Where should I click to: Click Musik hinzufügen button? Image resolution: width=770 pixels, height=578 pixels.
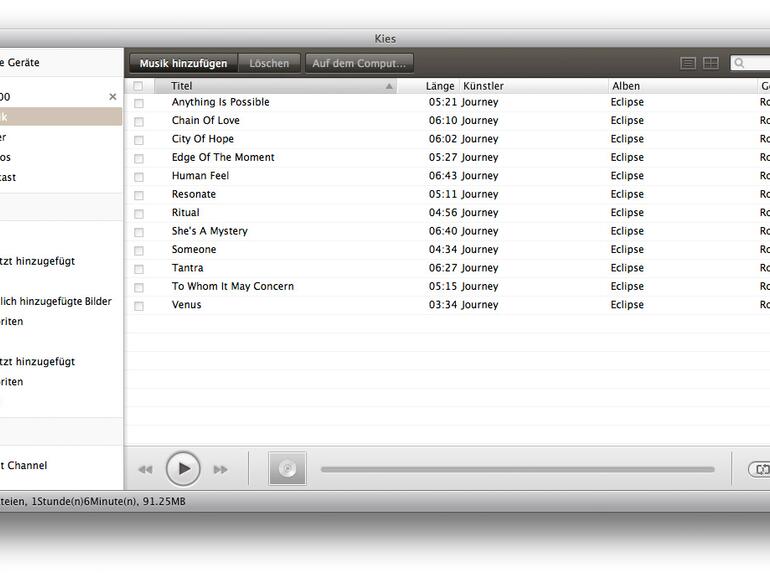click(184, 63)
